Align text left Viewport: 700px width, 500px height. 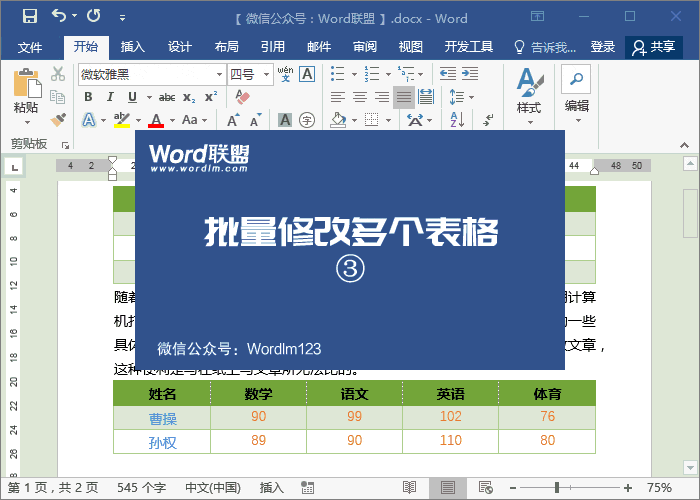[338, 97]
